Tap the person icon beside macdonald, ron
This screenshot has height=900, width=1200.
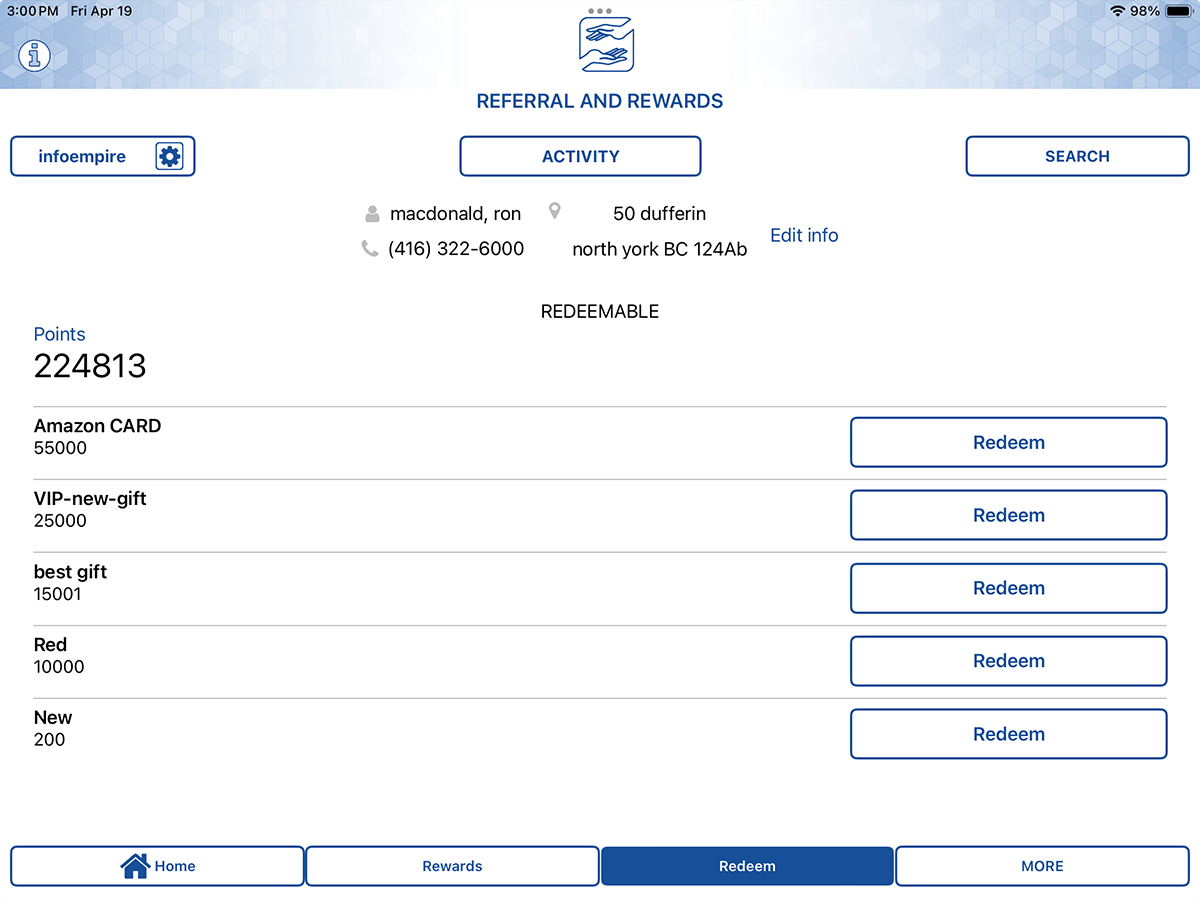coord(372,214)
